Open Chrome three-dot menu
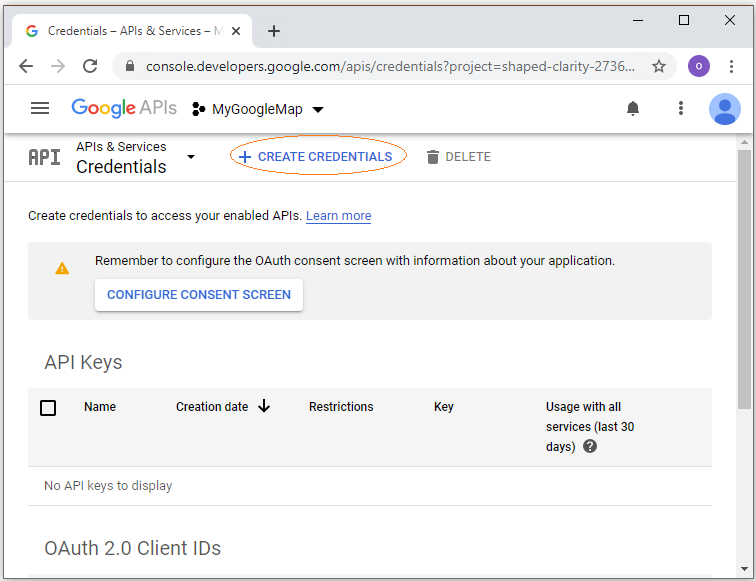This screenshot has height=581, width=756. [x=731, y=66]
